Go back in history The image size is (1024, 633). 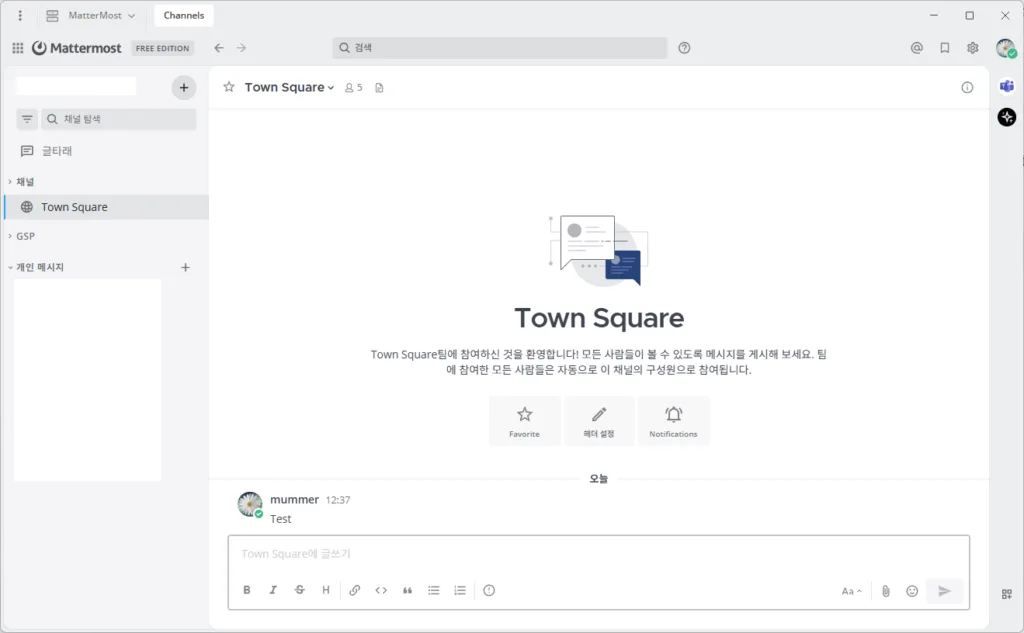pos(219,48)
